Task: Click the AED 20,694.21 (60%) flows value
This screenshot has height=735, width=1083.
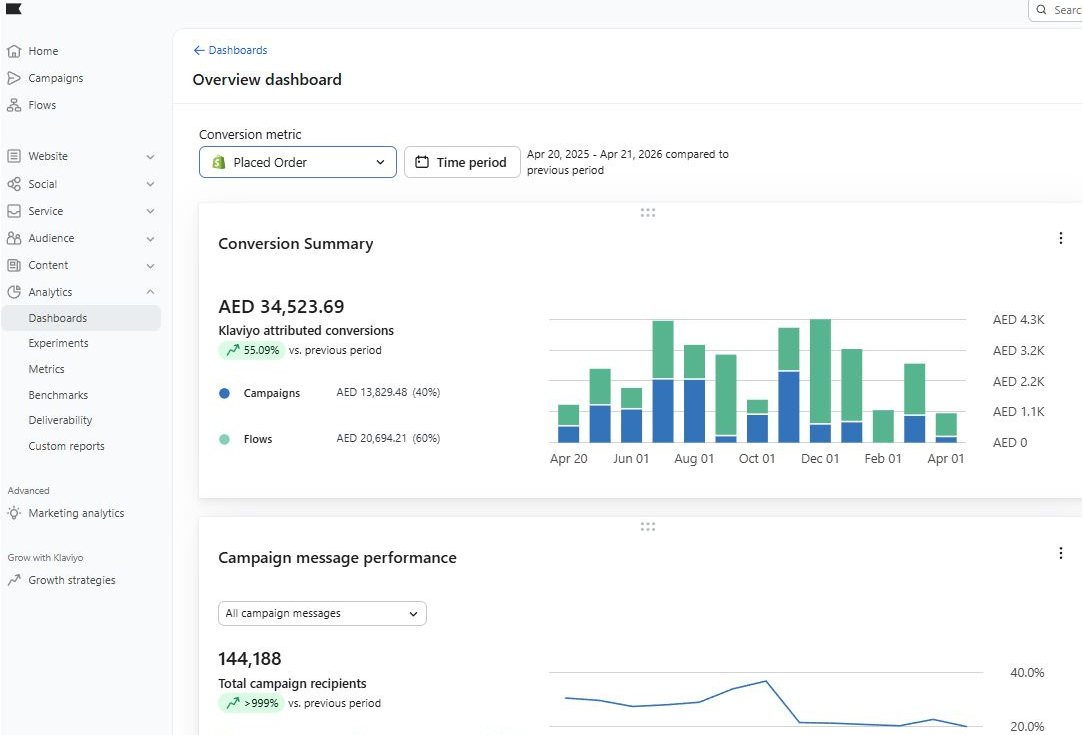Action: 388,439
